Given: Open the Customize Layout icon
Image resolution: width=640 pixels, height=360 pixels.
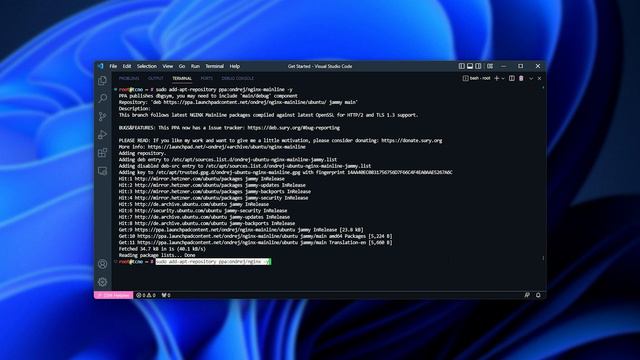Looking at the screenshot, I should [x=490, y=66].
